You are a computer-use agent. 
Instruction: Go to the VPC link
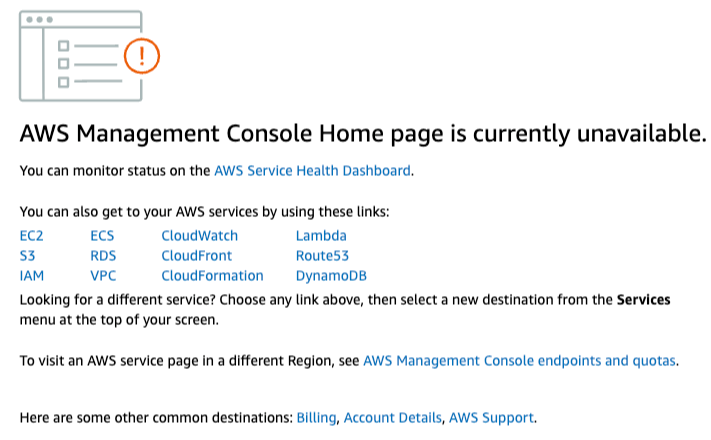pyautogui.click(x=103, y=276)
